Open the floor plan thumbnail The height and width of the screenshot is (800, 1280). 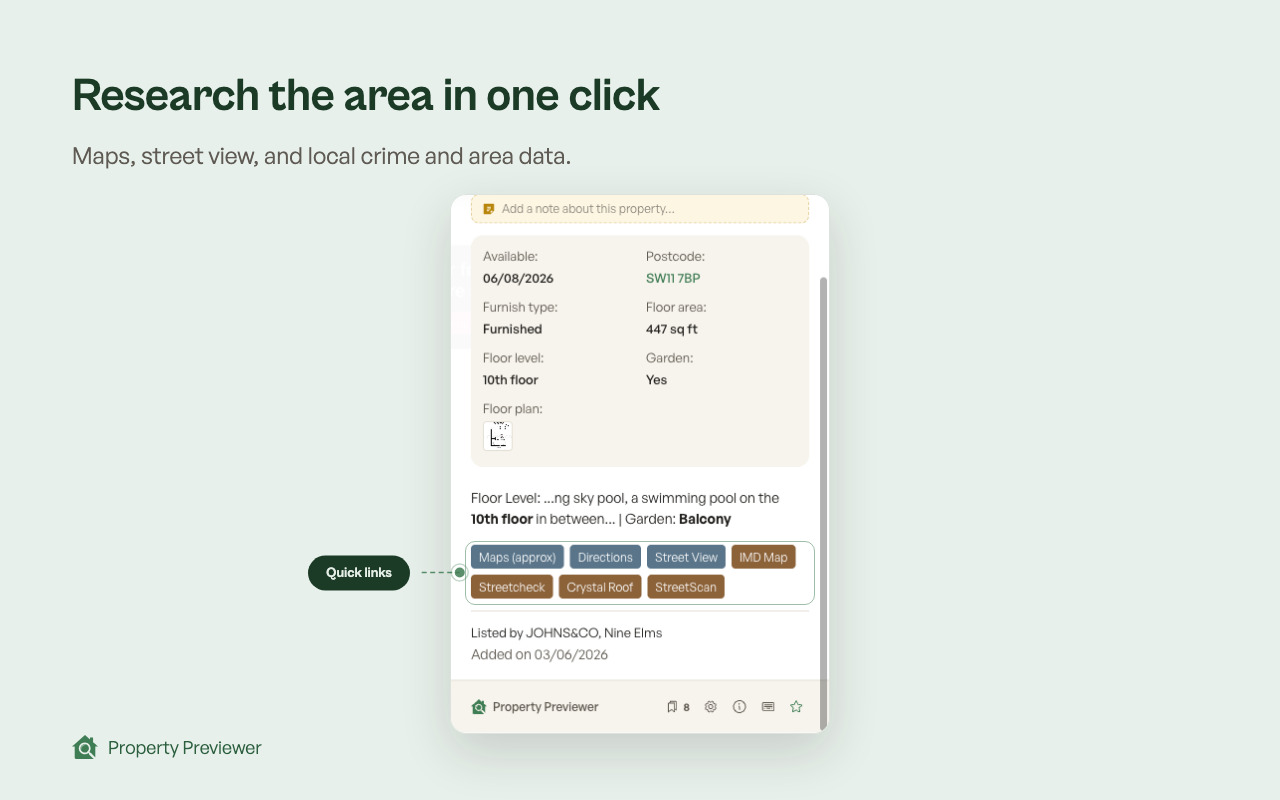[x=498, y=436]
